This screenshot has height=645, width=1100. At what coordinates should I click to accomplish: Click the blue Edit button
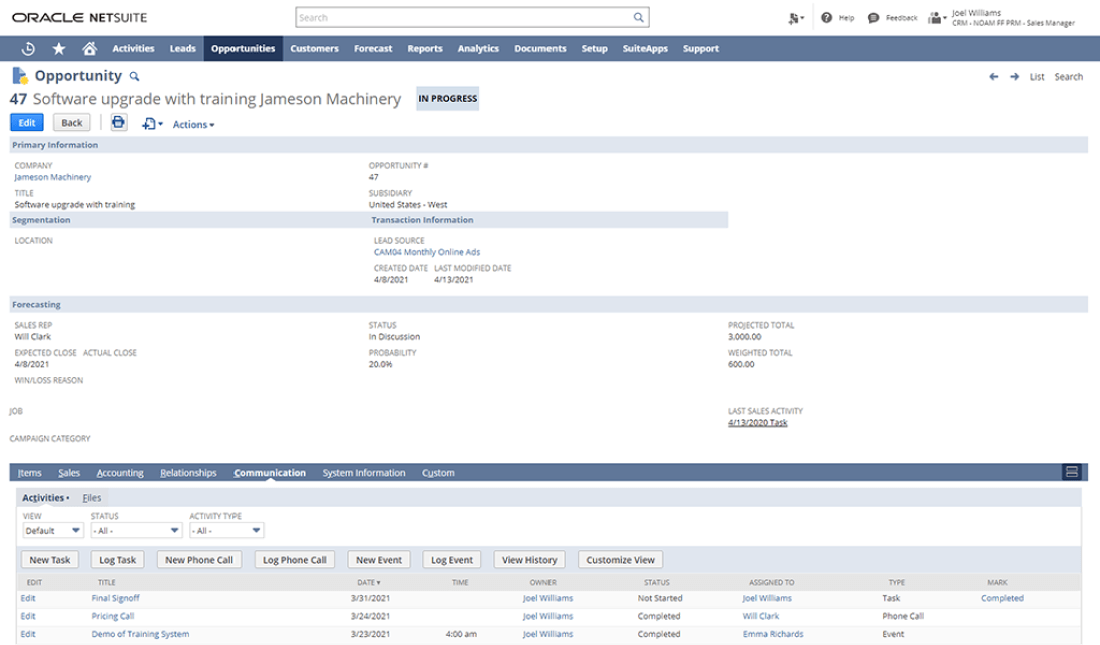click(26, 123)
